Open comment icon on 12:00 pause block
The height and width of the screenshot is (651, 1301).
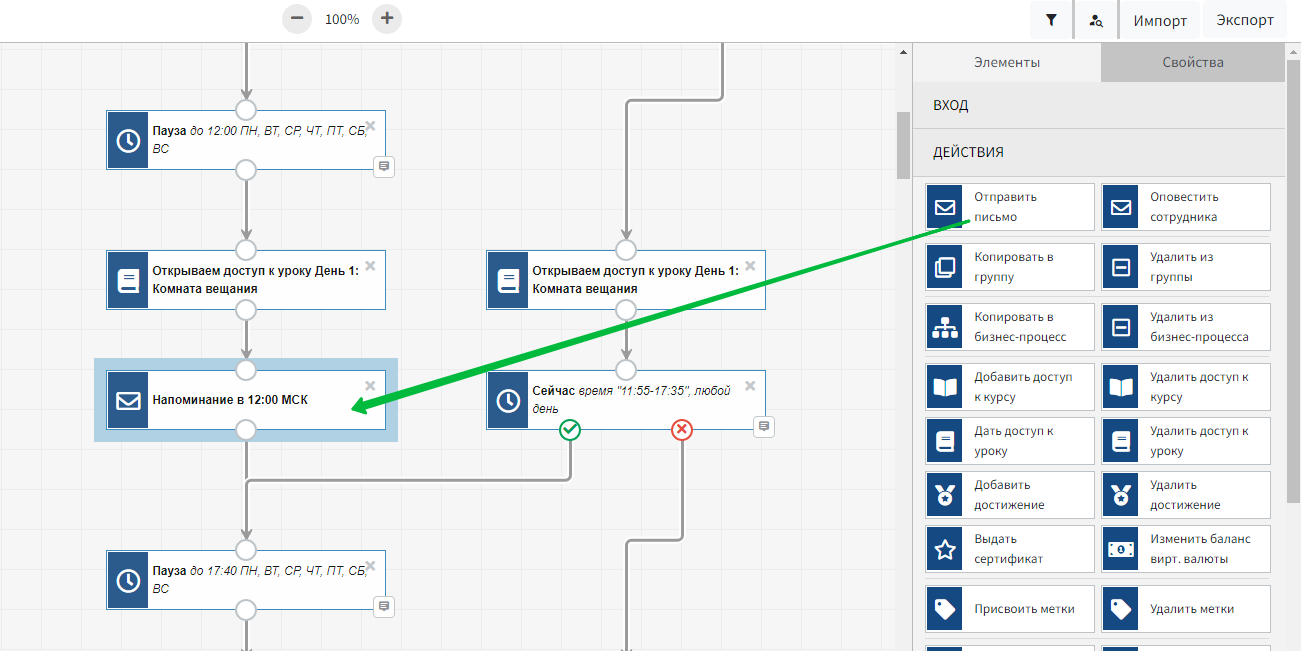click(384, 166)
